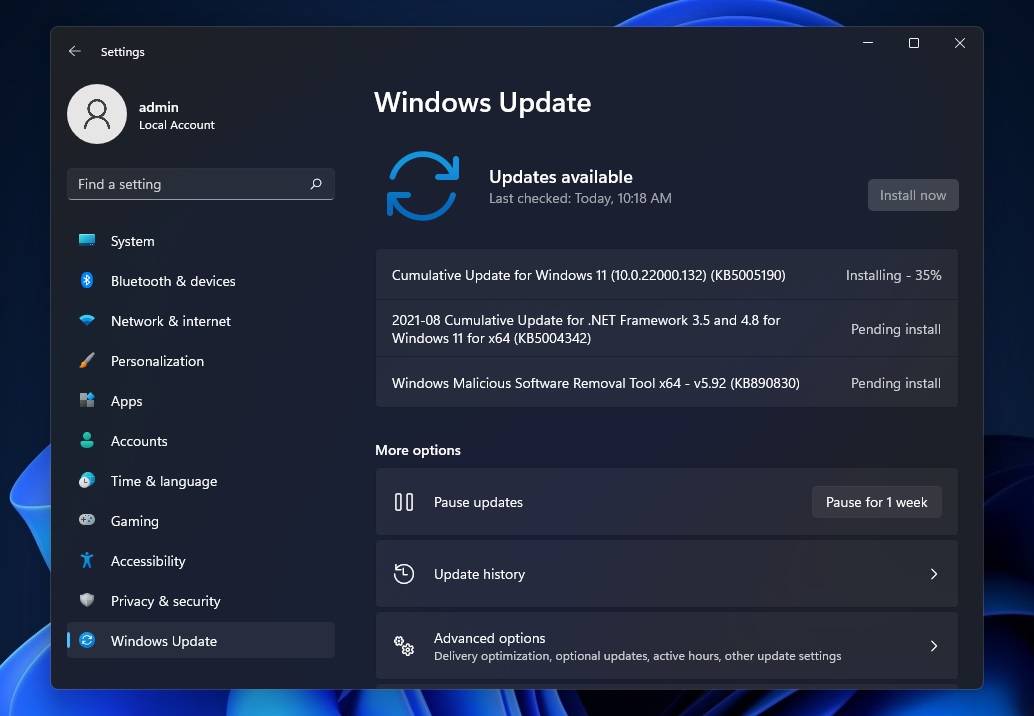Maximize the Settings window
The image size is (1034, 716).
point(914,43)
